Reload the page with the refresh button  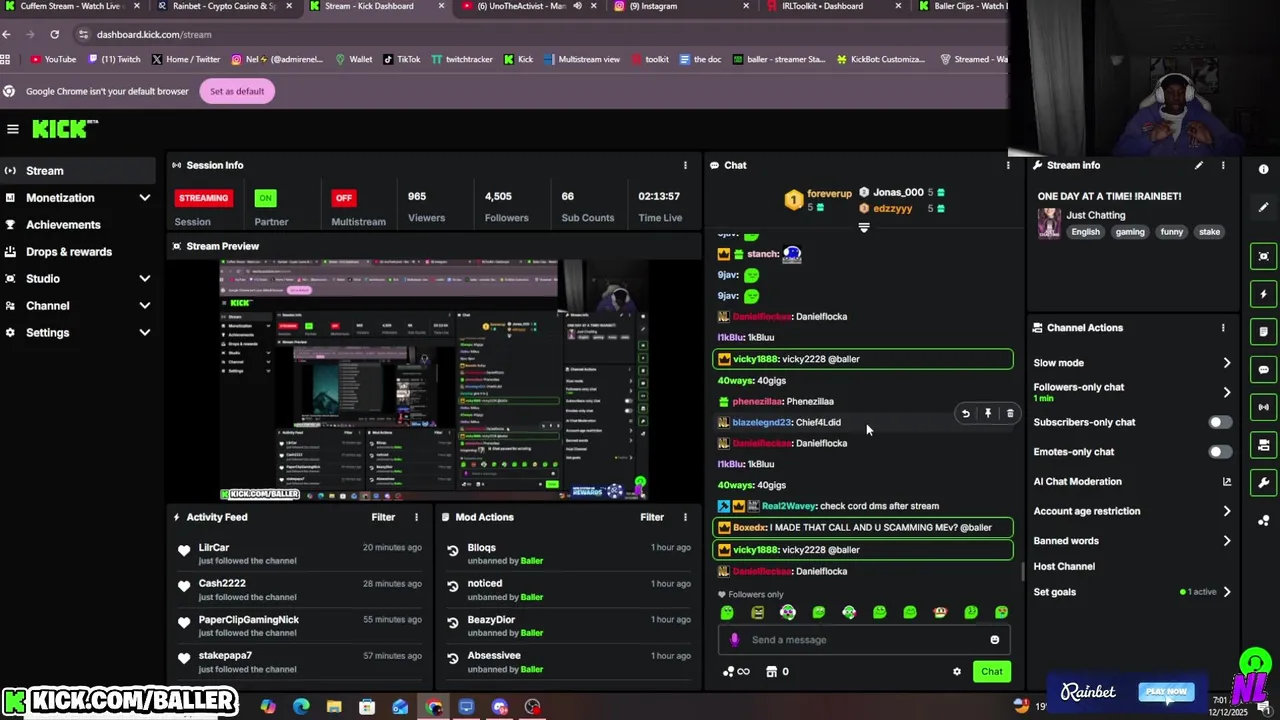tap(54, 34)
